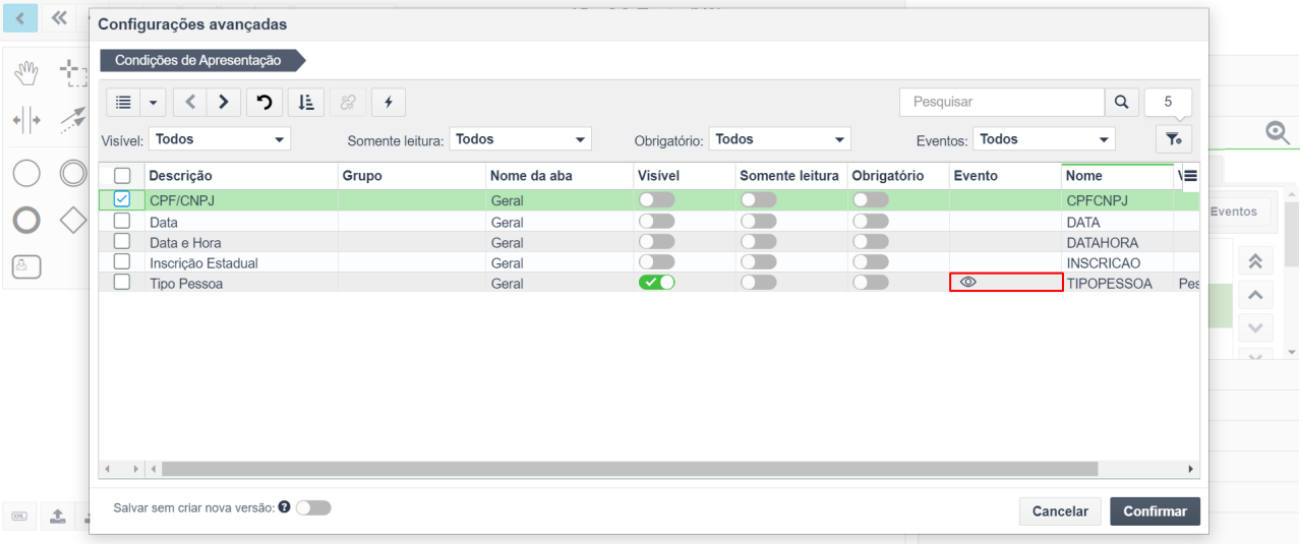1302x544 pixels.
Task: Click the filter funnel icon
Action: (1172, 139)
